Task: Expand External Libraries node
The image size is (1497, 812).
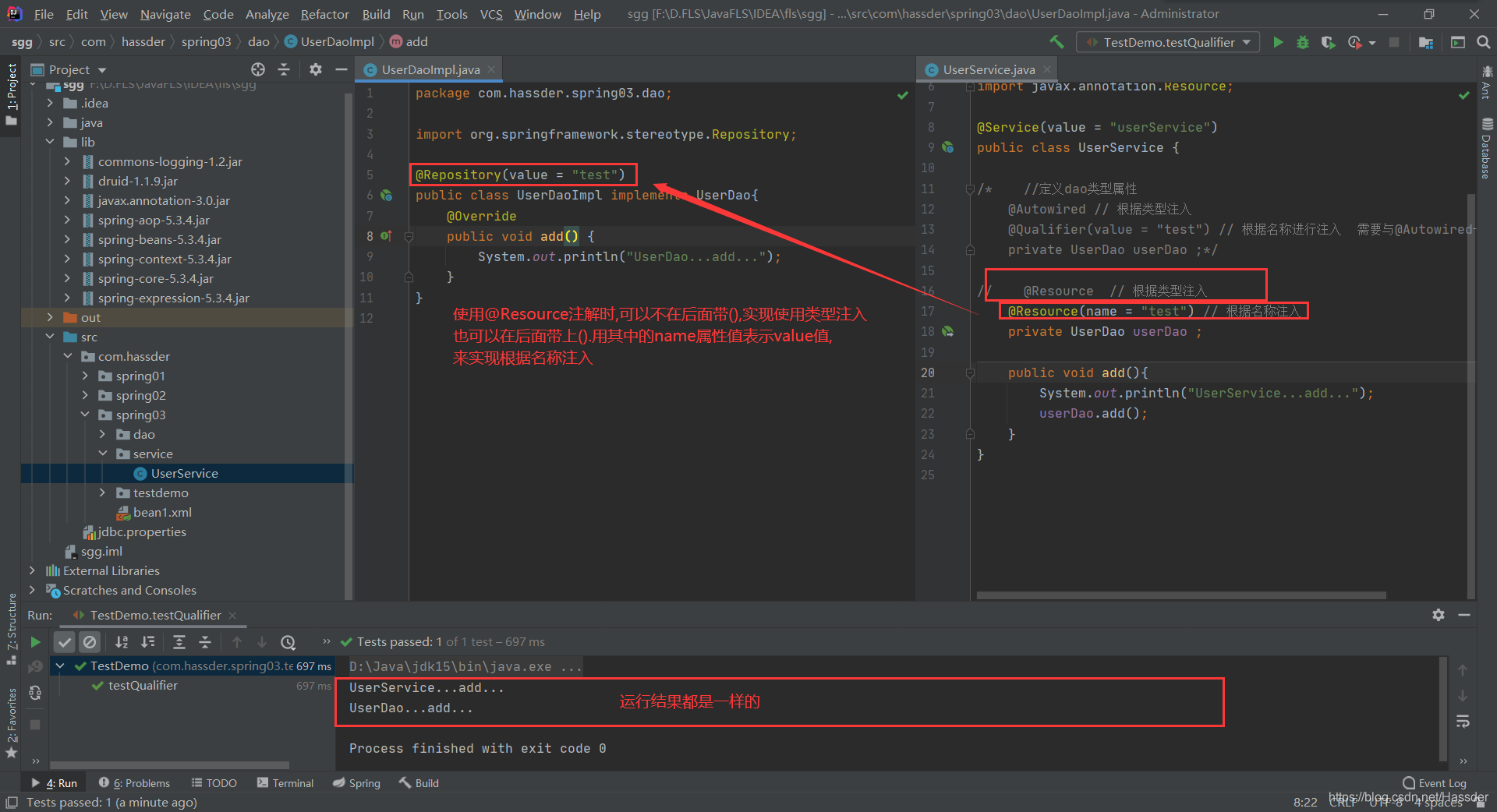Action: (x=32, y=570)
